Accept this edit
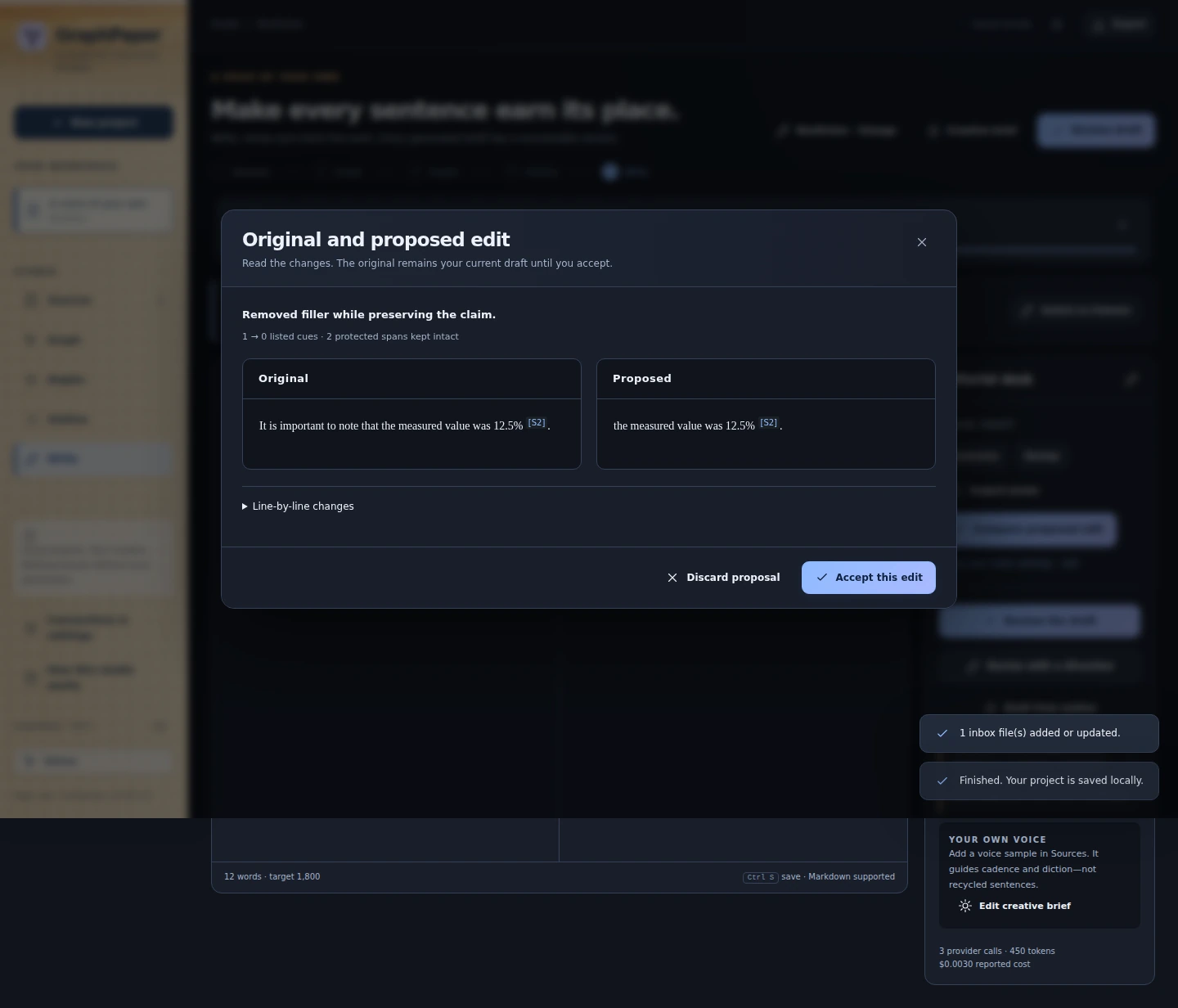This screenshot has height=1008, width=1178. point(869,578)
